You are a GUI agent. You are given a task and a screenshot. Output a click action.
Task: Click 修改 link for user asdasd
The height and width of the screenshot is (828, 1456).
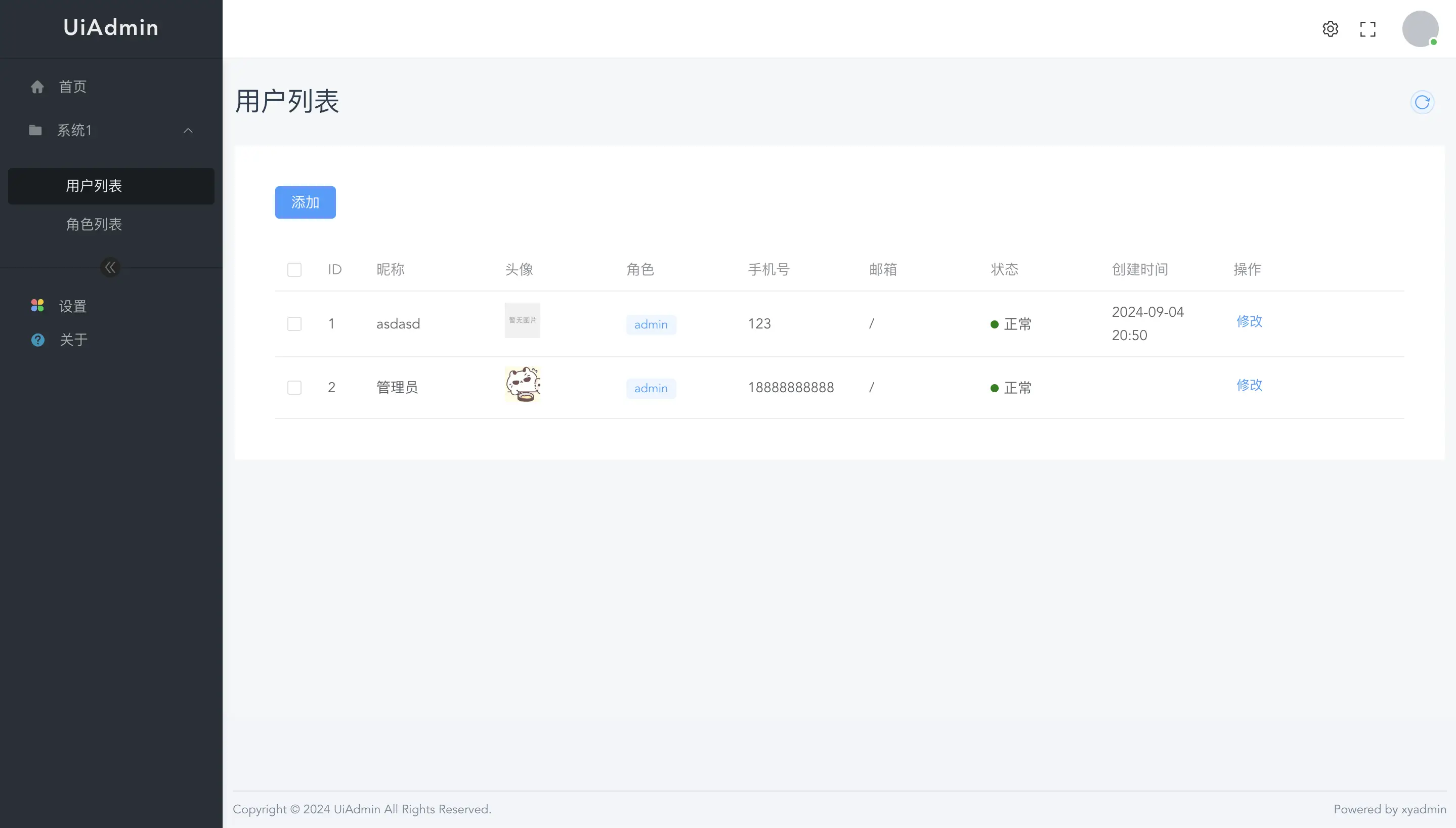point(1249,321)
